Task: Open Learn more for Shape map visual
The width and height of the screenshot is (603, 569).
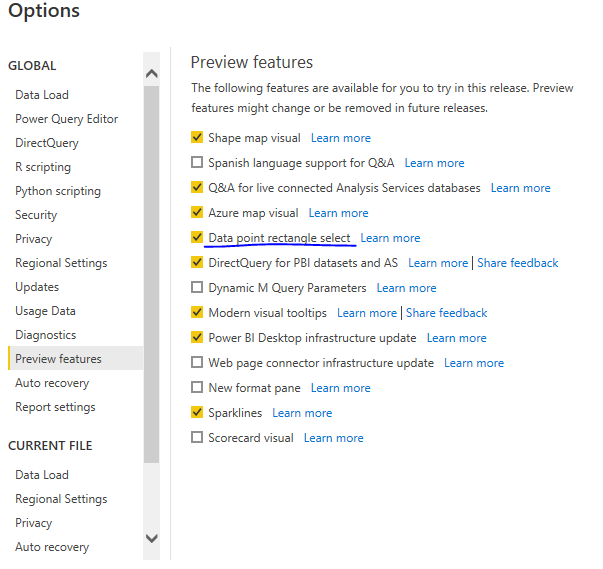Action: (341, 138)
